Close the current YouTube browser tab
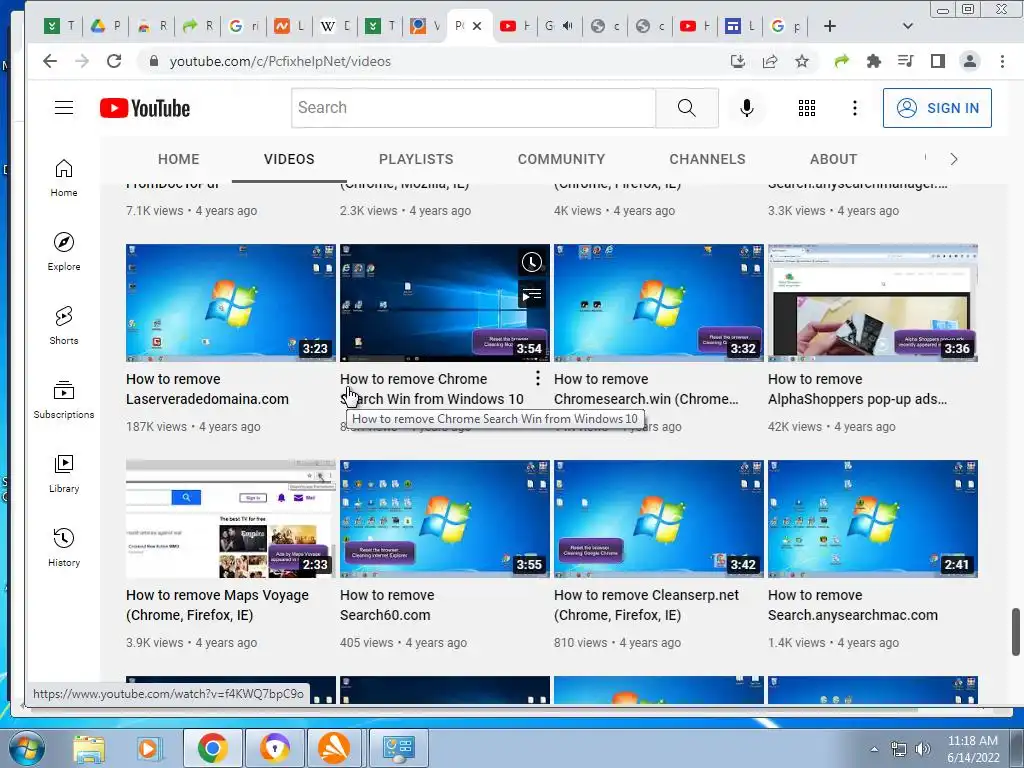The image size is (1024, 768). (x=477, y=26)
